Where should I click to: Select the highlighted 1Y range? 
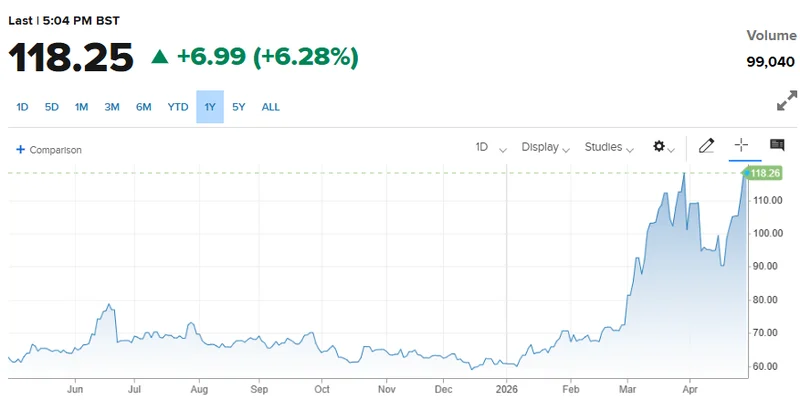(210, 107)
